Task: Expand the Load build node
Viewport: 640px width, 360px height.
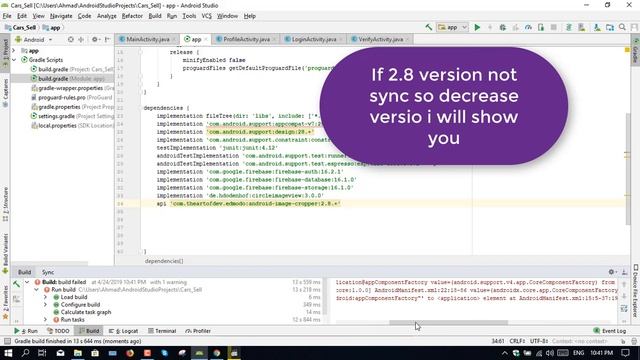Action: click(x=45, y=297)
